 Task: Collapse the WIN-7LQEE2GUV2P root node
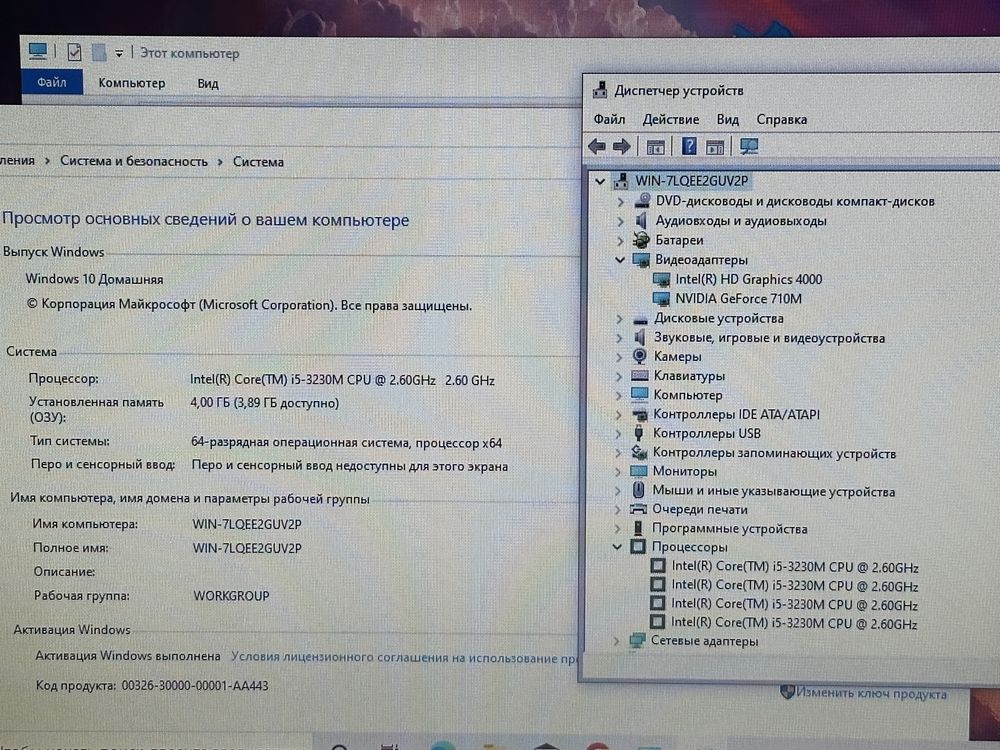599,181
